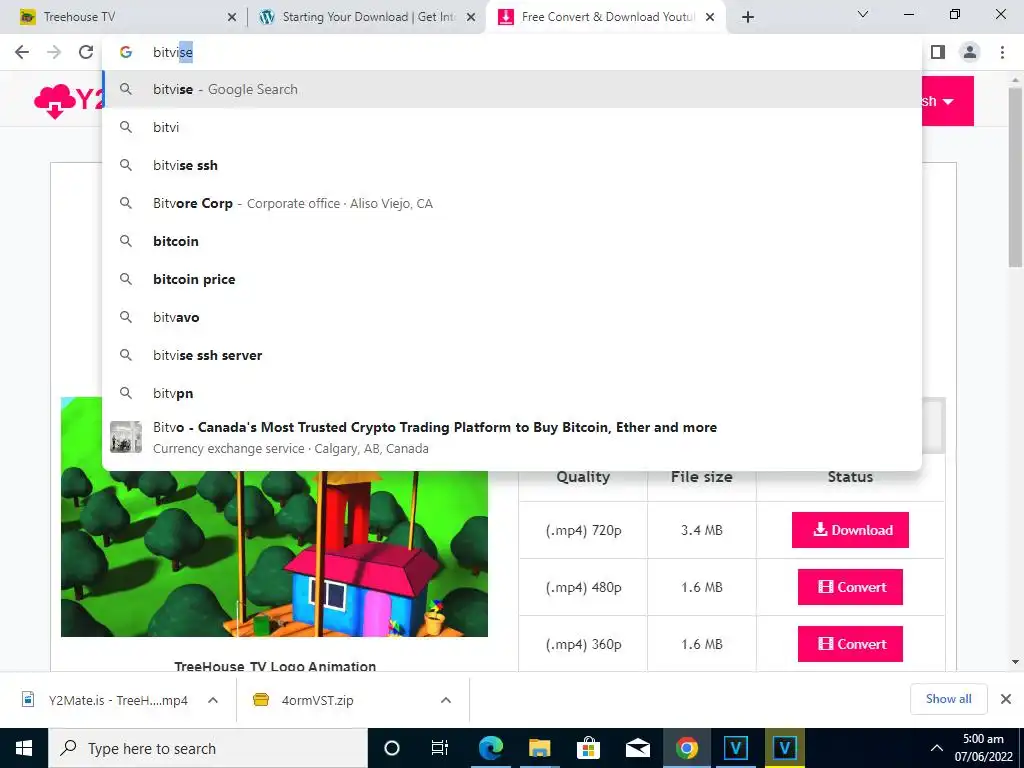1024x768 pixels.
Task: Select 'bitvise ssh server' suggestion
Action: 512,355
